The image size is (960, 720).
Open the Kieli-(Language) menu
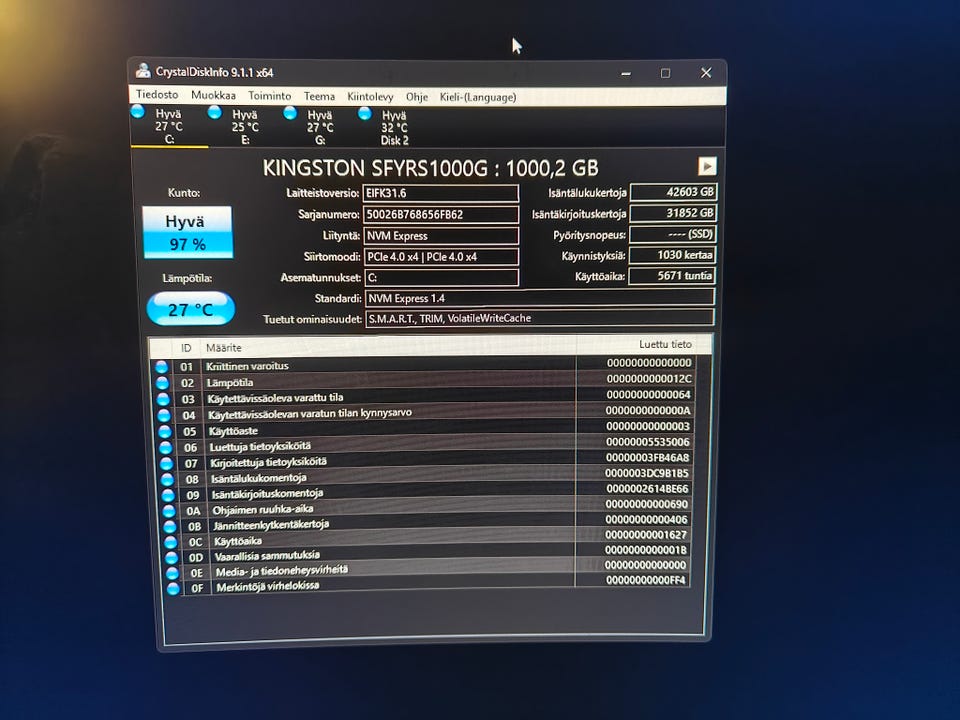[478, 97]
